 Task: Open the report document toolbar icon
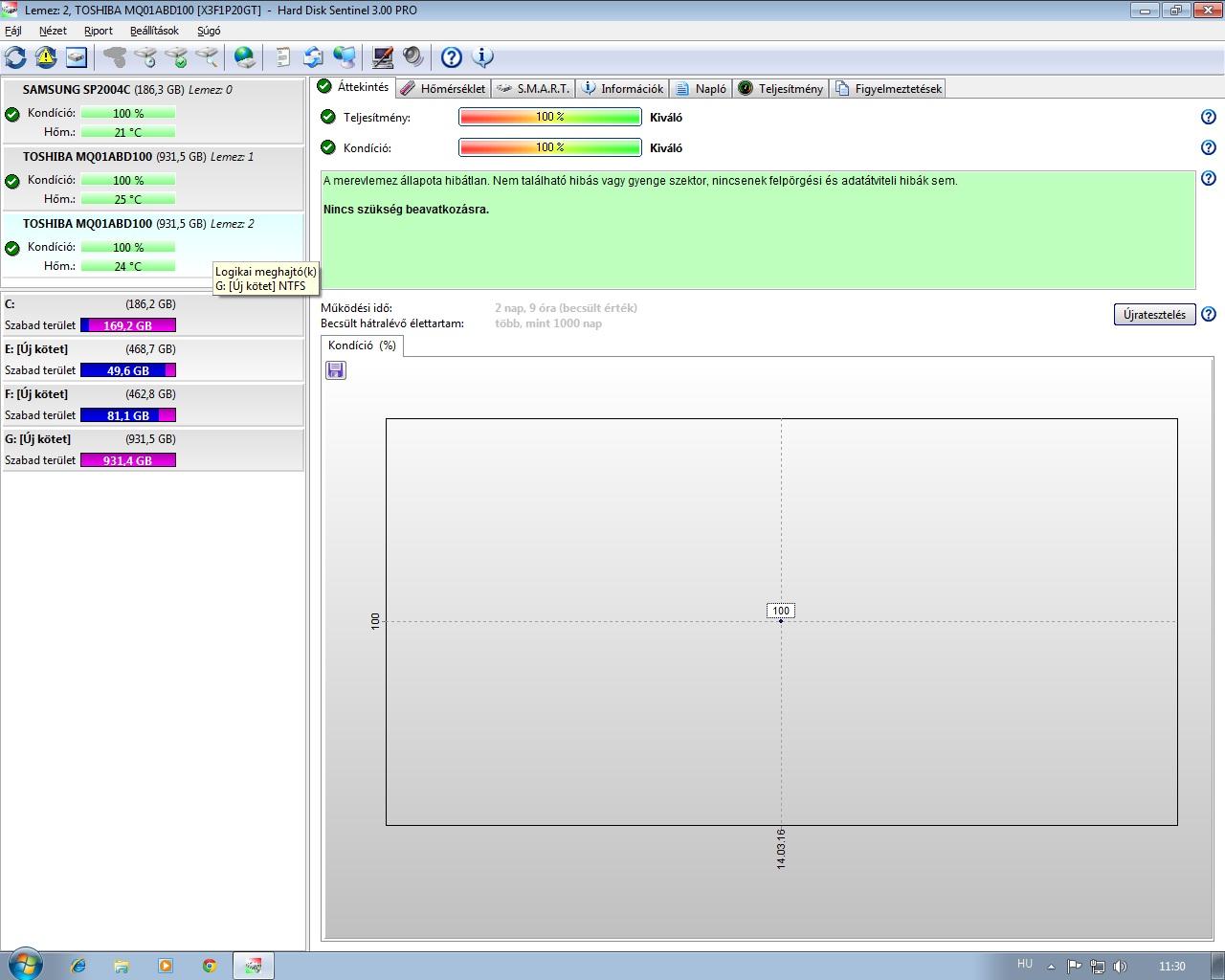point(282,57)
